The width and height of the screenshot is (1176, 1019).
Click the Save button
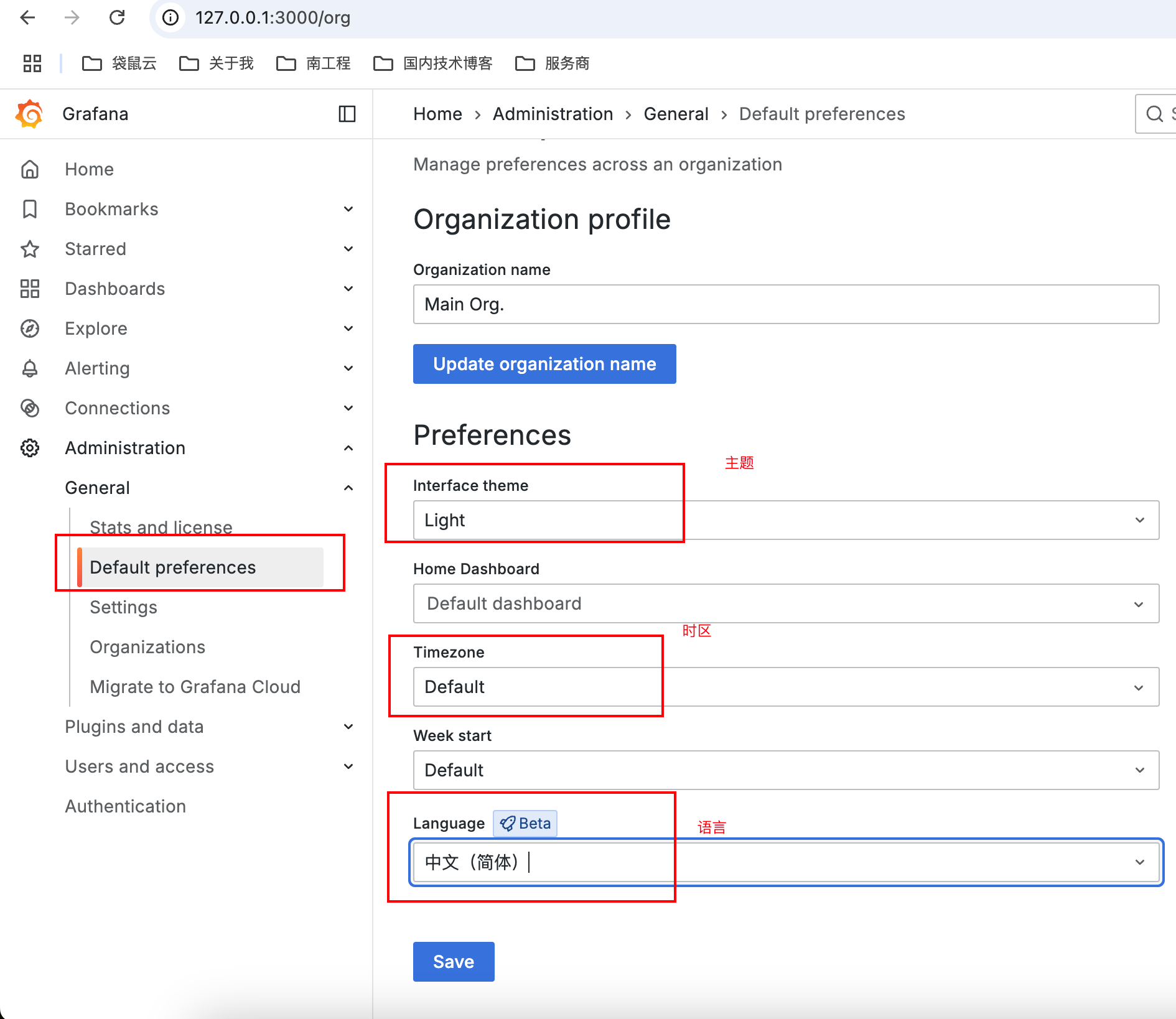coord(454,962)
